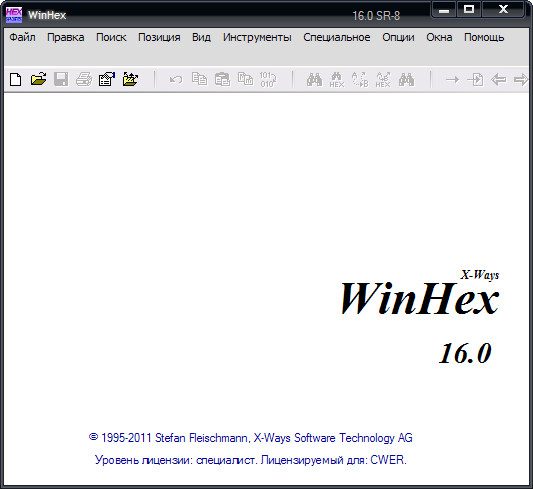Click the Copy Block icon
This screenshot has height=489, width=533.
199,80
